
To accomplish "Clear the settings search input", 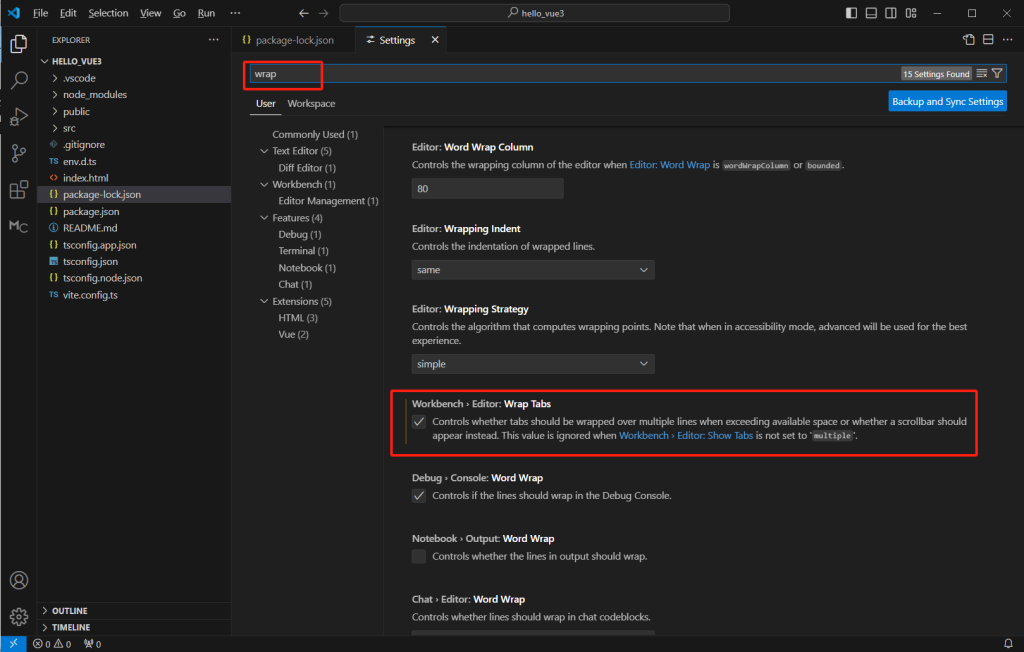I will pos(982,74).
